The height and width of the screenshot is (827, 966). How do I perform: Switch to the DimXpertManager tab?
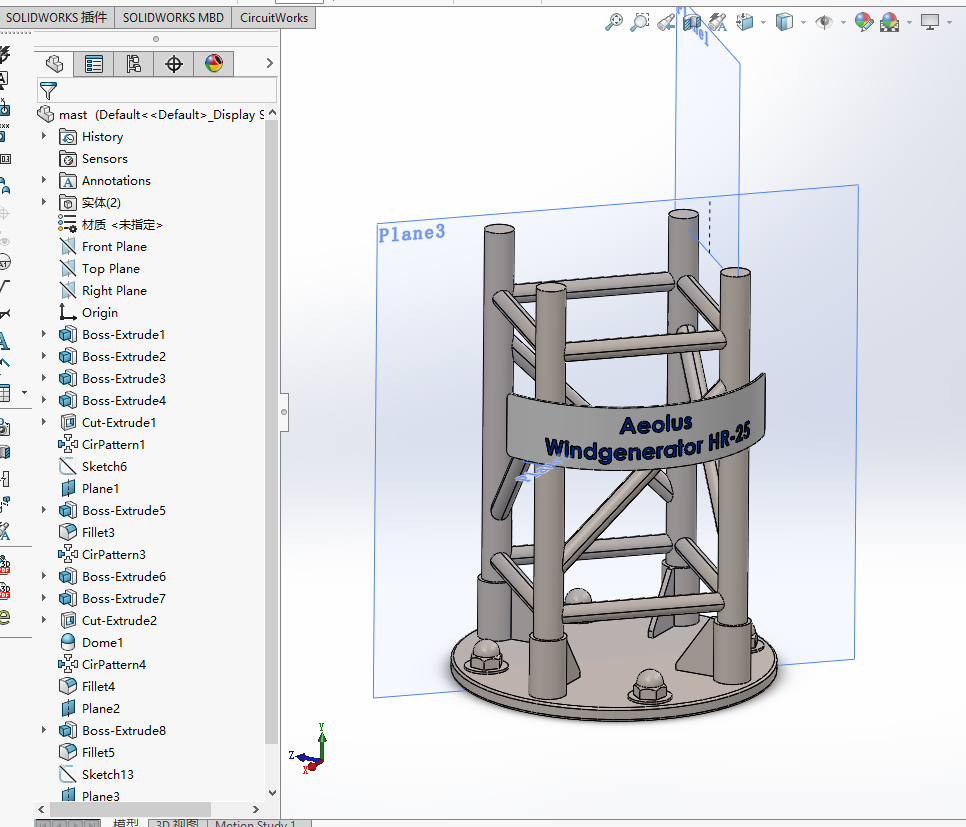174,63
